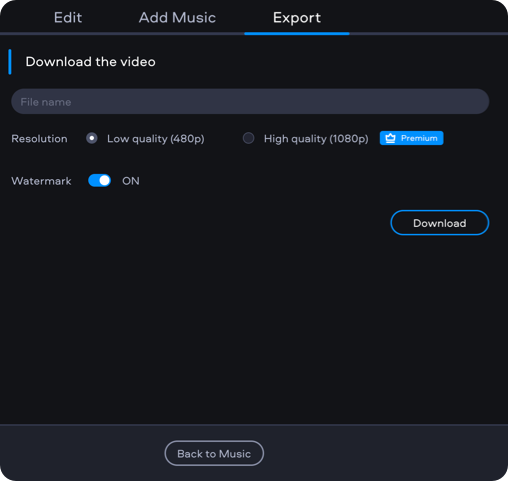Click the Watermark label

[x=41, y=181]
